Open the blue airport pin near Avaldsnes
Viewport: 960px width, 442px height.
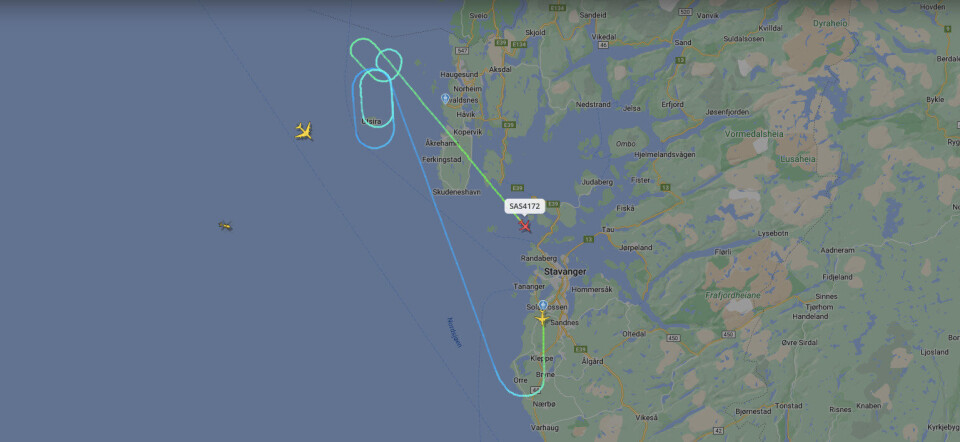coord(445,98)
